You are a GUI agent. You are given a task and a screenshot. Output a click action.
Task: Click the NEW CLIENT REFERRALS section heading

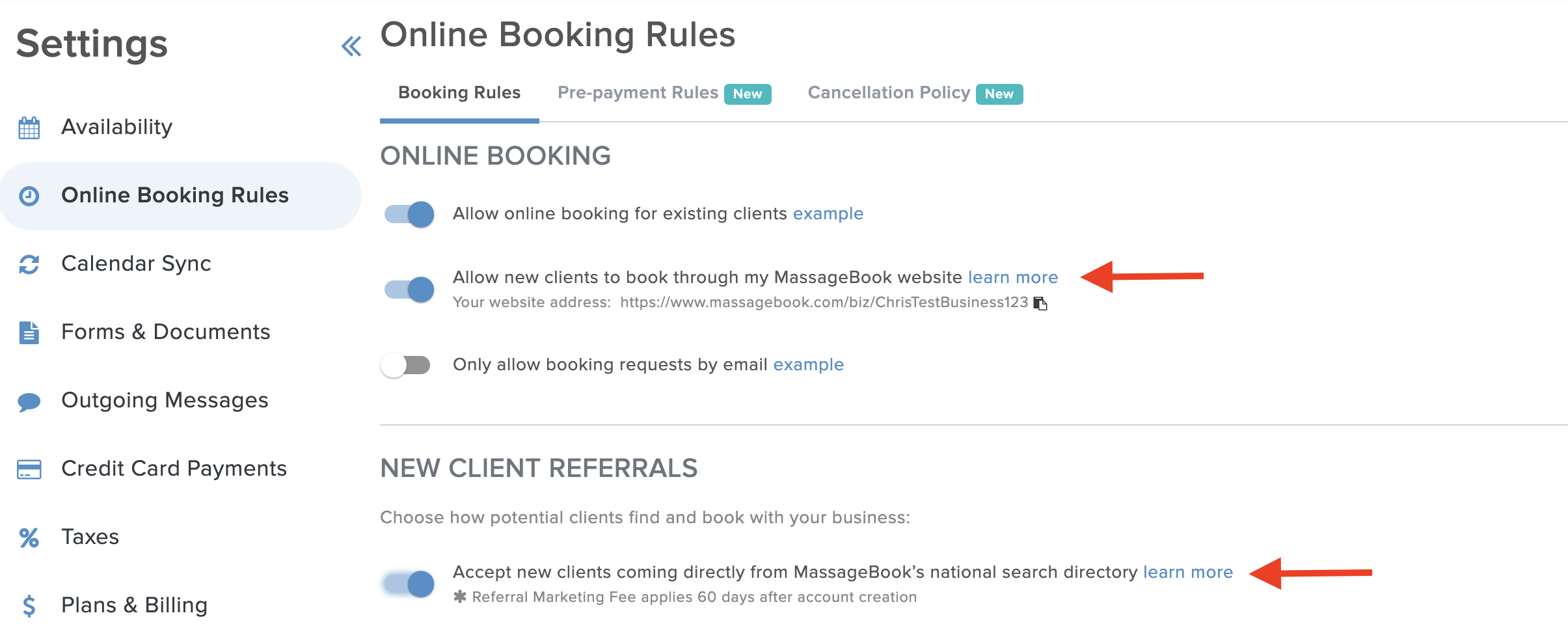pos(539,469)
